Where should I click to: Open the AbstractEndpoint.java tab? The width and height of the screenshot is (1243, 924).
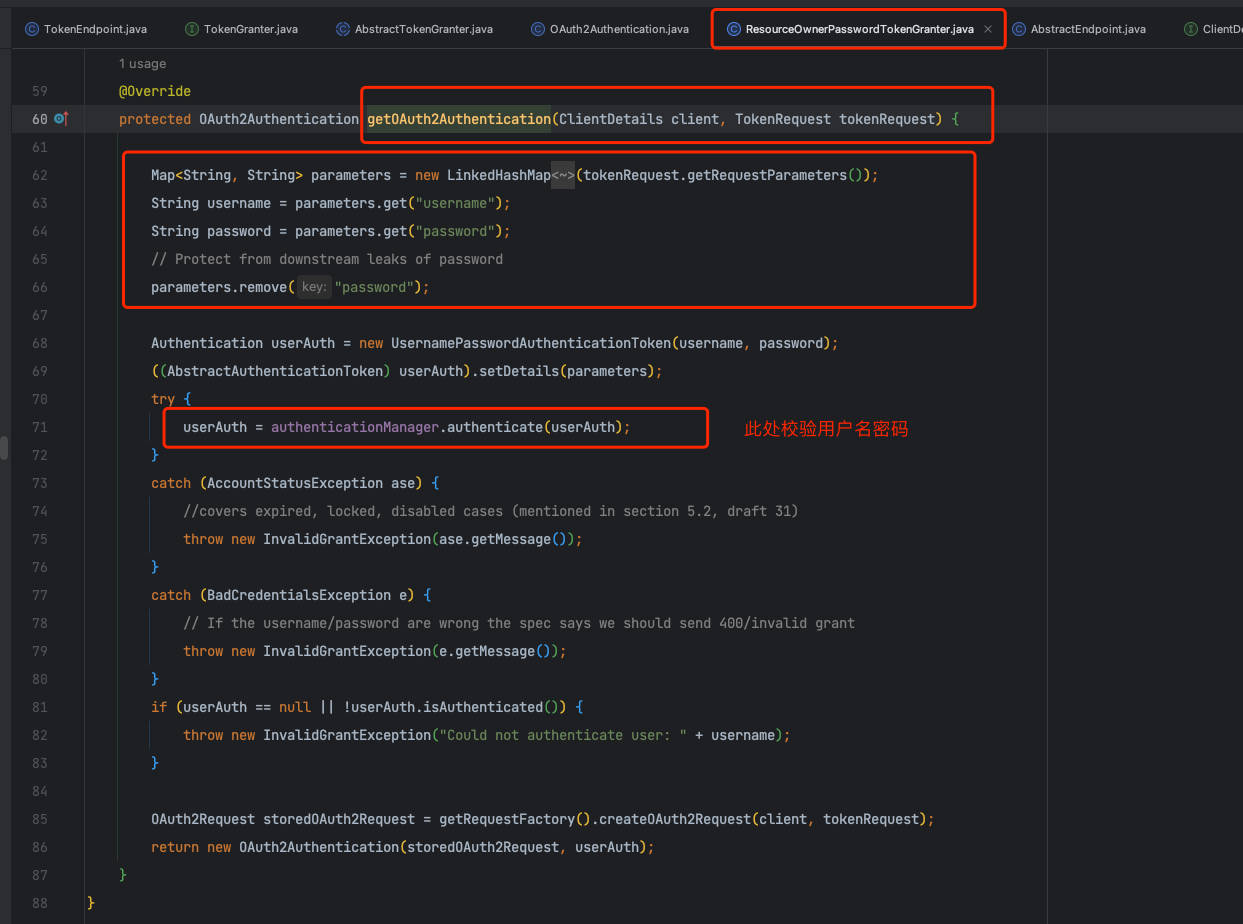click(x=1088, y=29)
